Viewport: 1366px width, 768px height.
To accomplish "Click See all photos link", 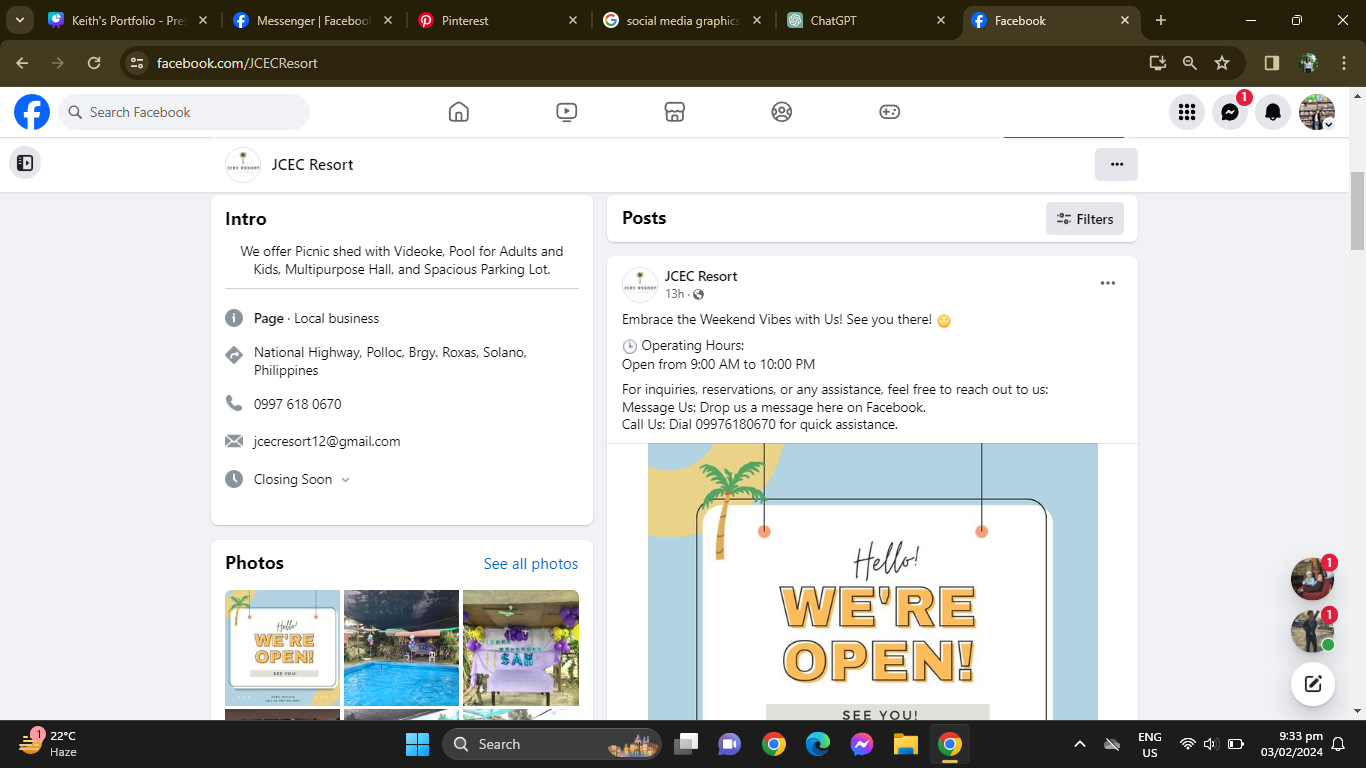I will point(531,564).
